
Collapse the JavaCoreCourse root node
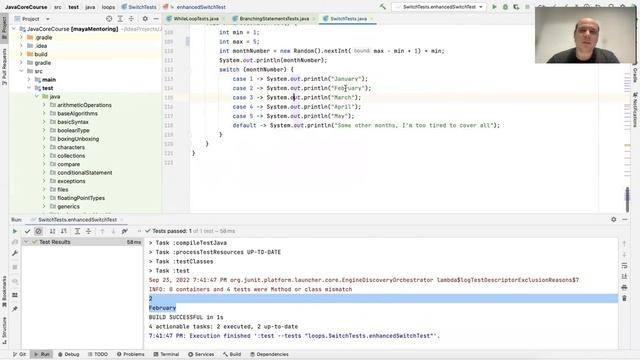(x=14, y=29)
